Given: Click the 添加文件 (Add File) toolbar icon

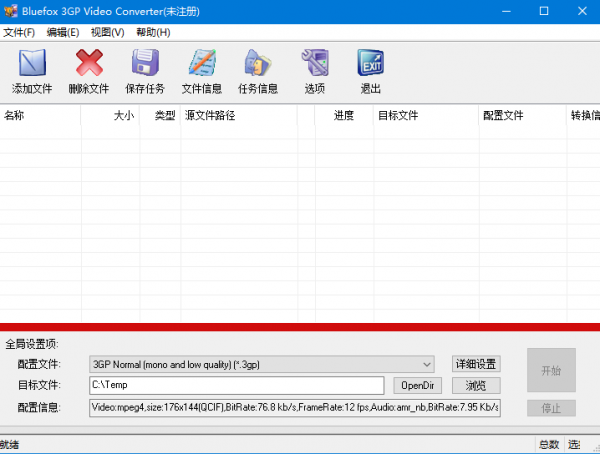Looking at the screenshot, I should pyautogui.click(x=32, y=62).
